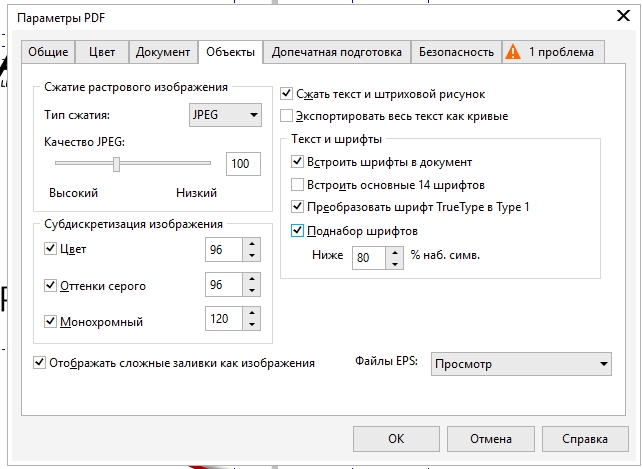Toggle 'Сжать текст и штриховой рисунок' checkbox
643x469 pixels.
coord(287,94)
